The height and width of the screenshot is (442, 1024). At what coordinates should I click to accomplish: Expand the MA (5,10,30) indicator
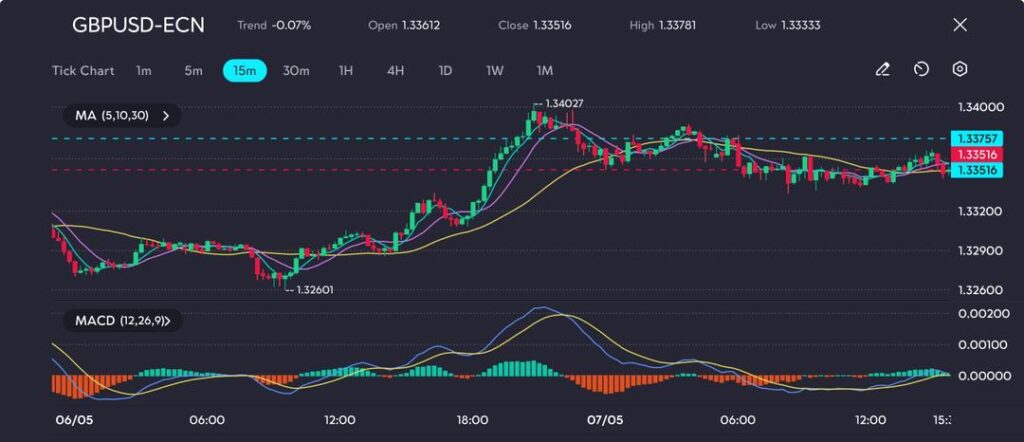(119, 116)
